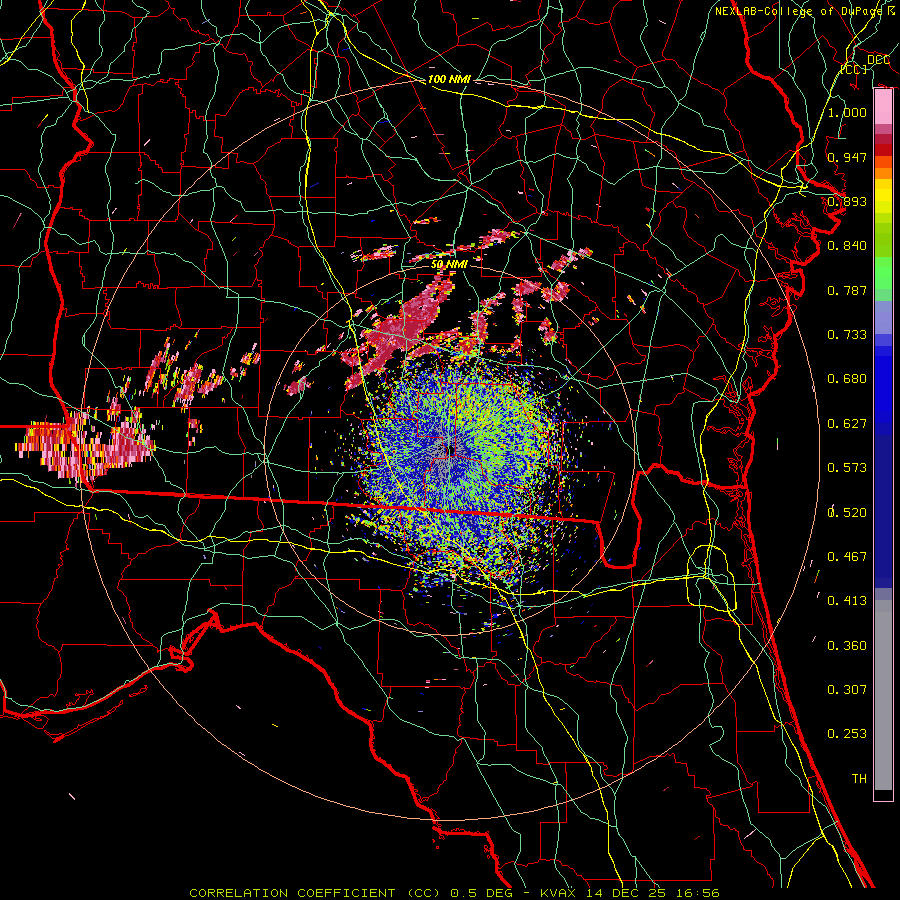Select the 0.360 legend value

(847, 646)
